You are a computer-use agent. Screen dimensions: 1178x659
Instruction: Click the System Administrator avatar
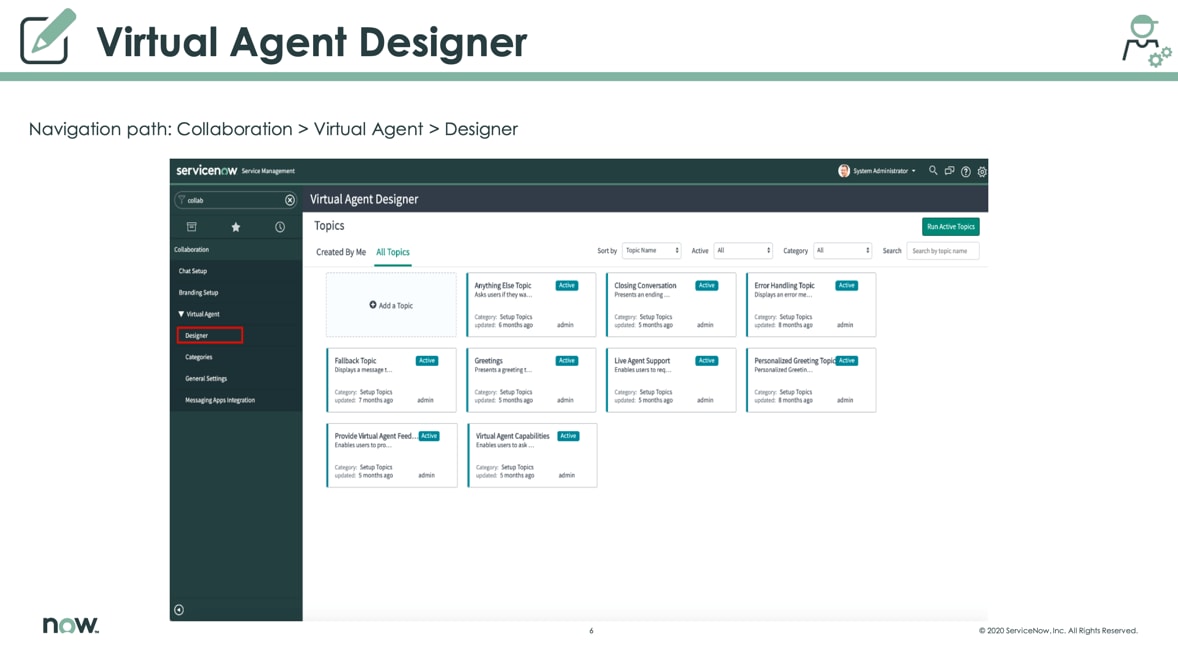(x=844, y=171)
